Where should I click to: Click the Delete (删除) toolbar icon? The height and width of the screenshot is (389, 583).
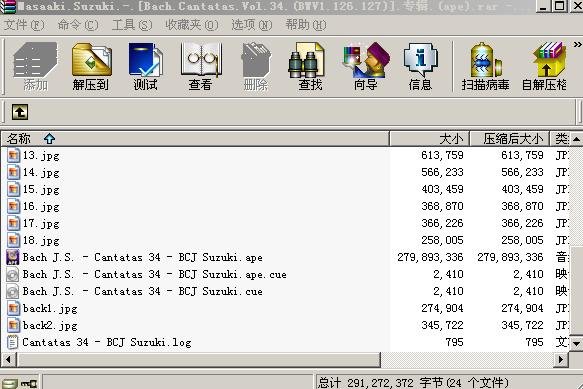click(255, 66)
